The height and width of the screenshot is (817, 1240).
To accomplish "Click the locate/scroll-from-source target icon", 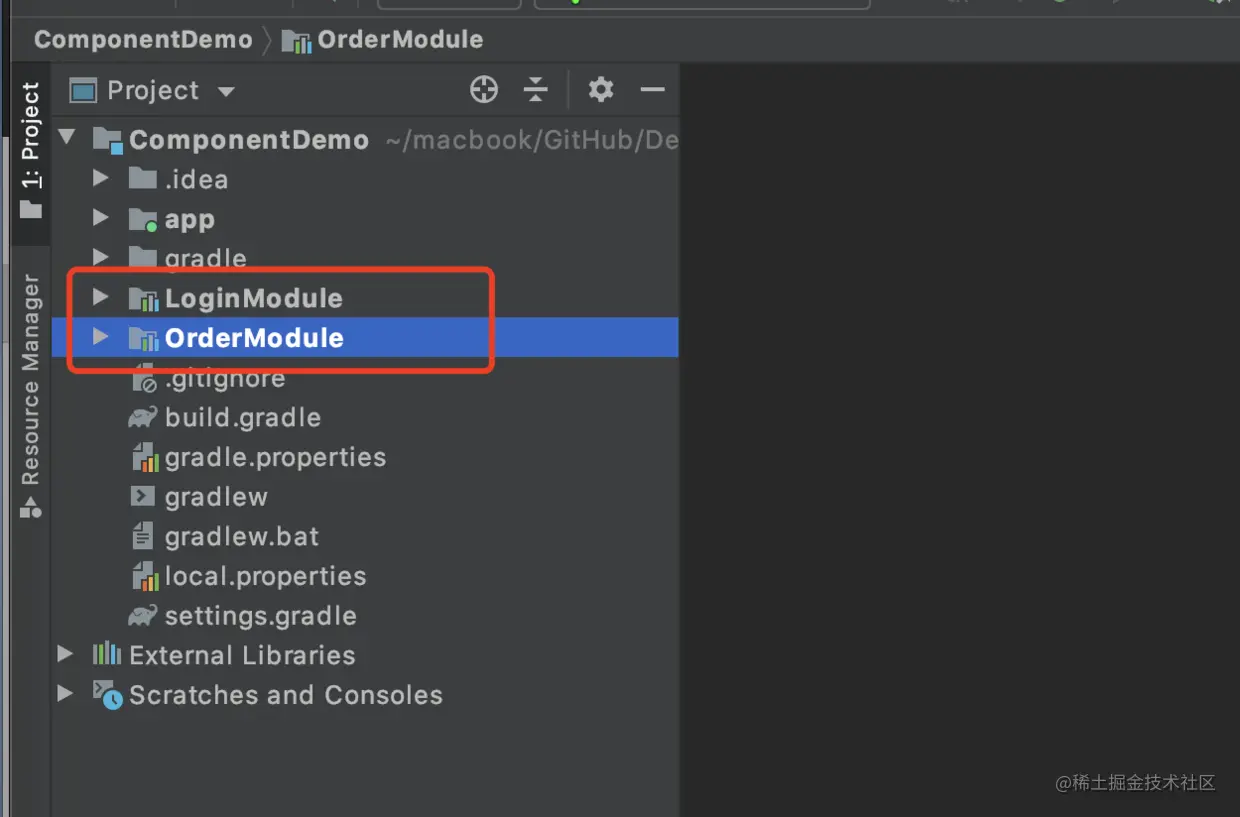I will pyautogui.click(x=484, y=90).
